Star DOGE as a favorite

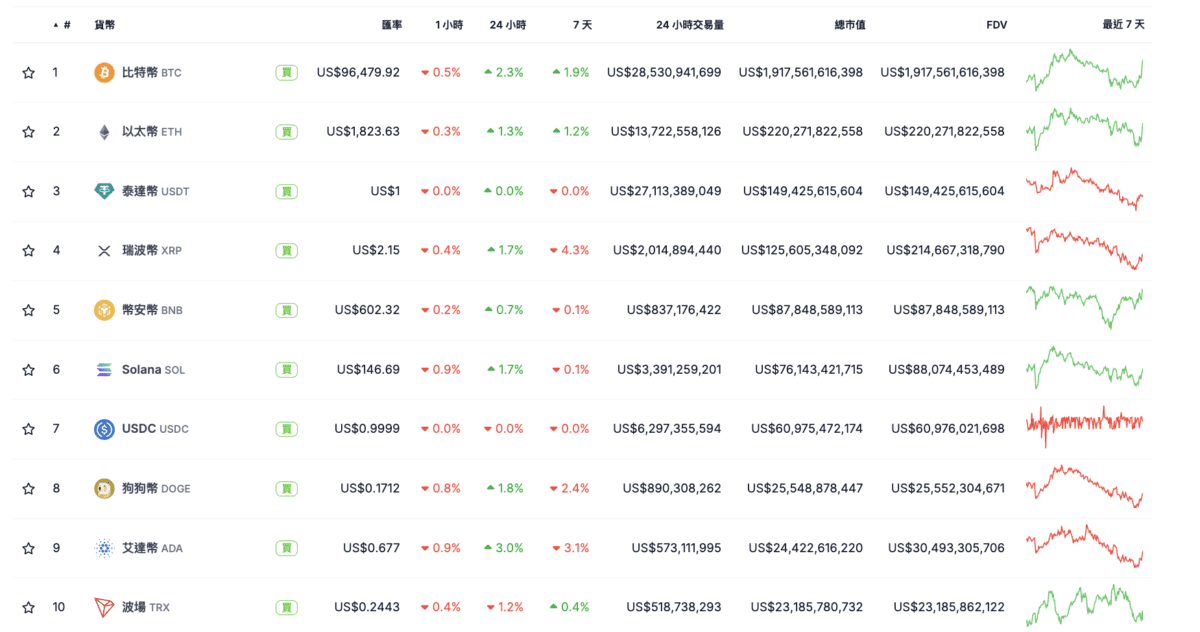[29, 488]
